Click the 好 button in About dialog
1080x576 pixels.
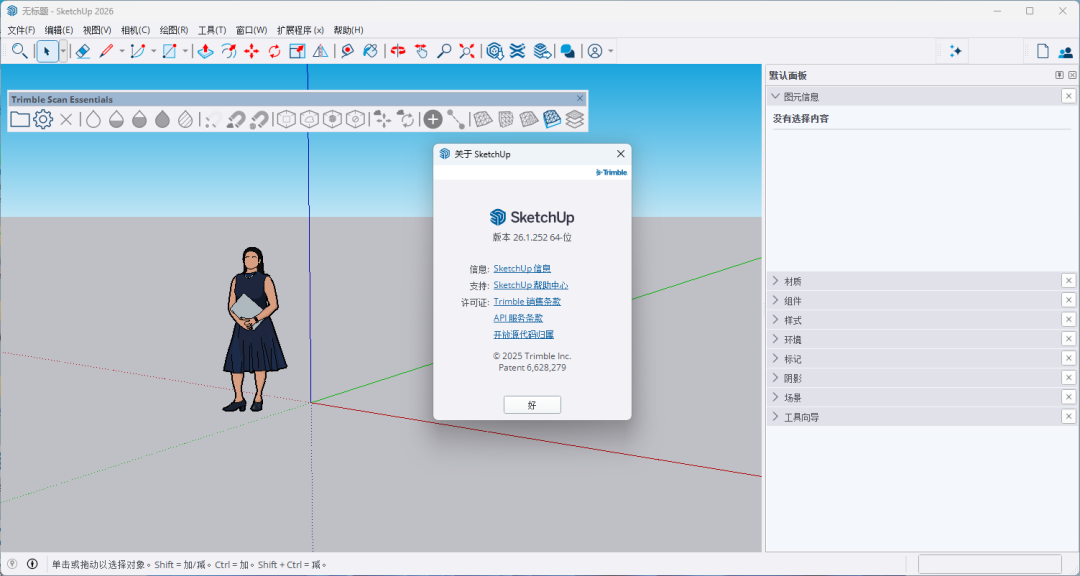point(532,405)
